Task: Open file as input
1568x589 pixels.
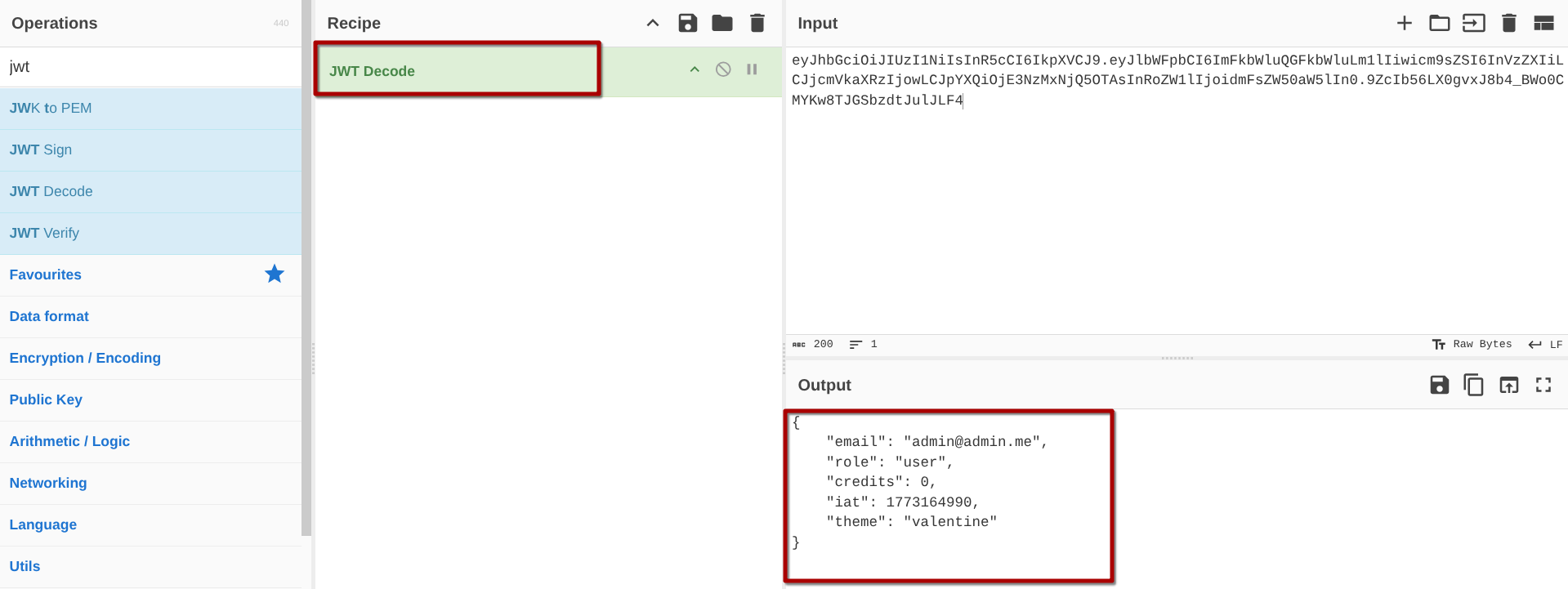Action: point(1473,23)
